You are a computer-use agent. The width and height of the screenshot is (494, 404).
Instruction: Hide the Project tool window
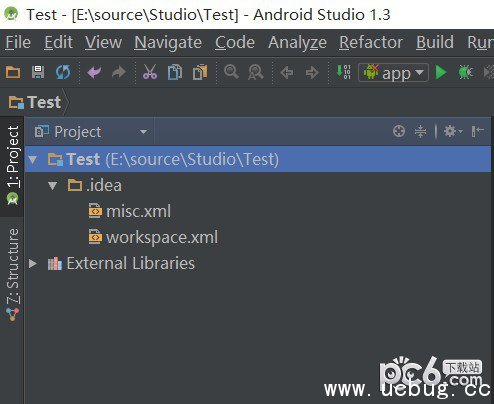[477, 131]
